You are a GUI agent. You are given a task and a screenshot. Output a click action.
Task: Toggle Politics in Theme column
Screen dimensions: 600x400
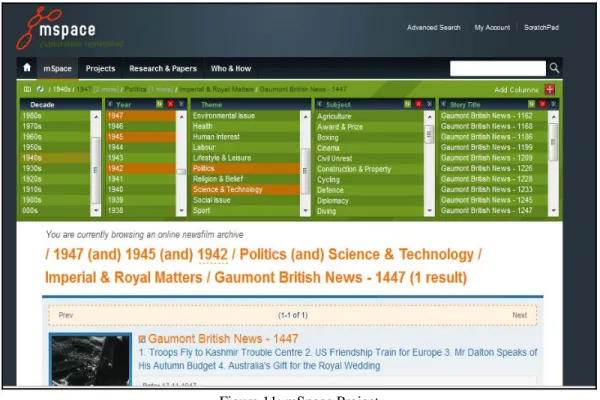click(245, 168)
